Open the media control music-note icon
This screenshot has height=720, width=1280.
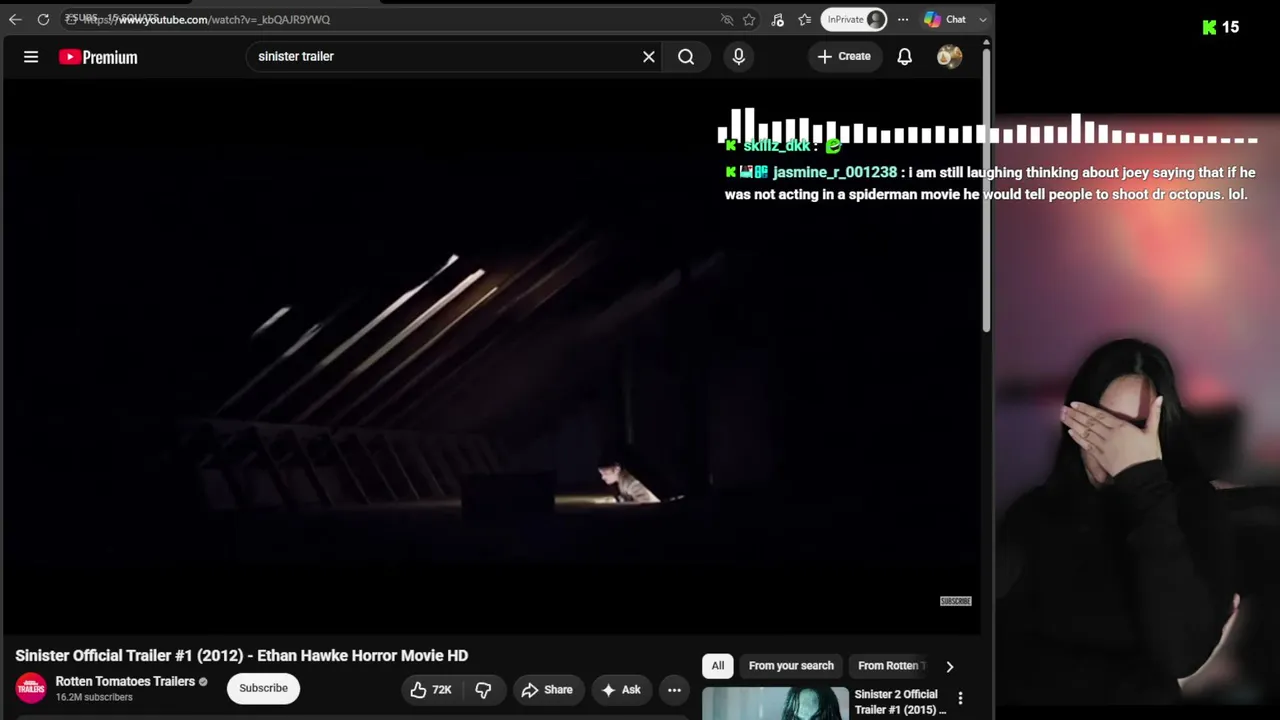tap(778, 20)
